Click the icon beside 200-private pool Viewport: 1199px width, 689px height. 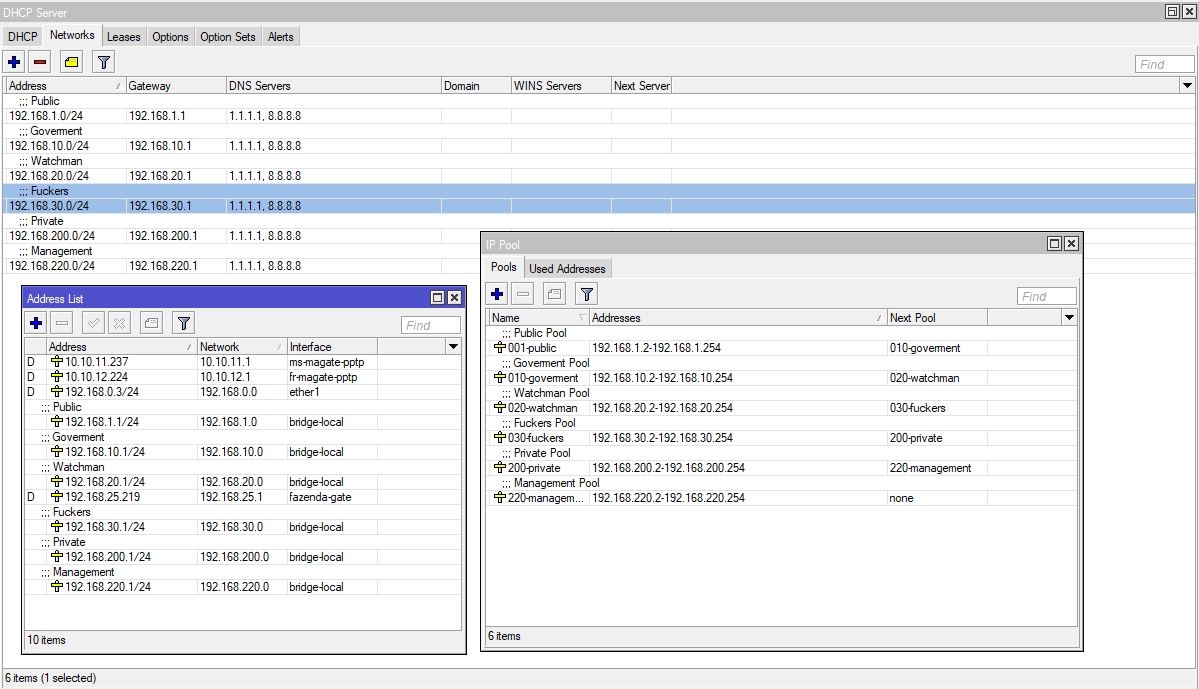tap(500, 468)
